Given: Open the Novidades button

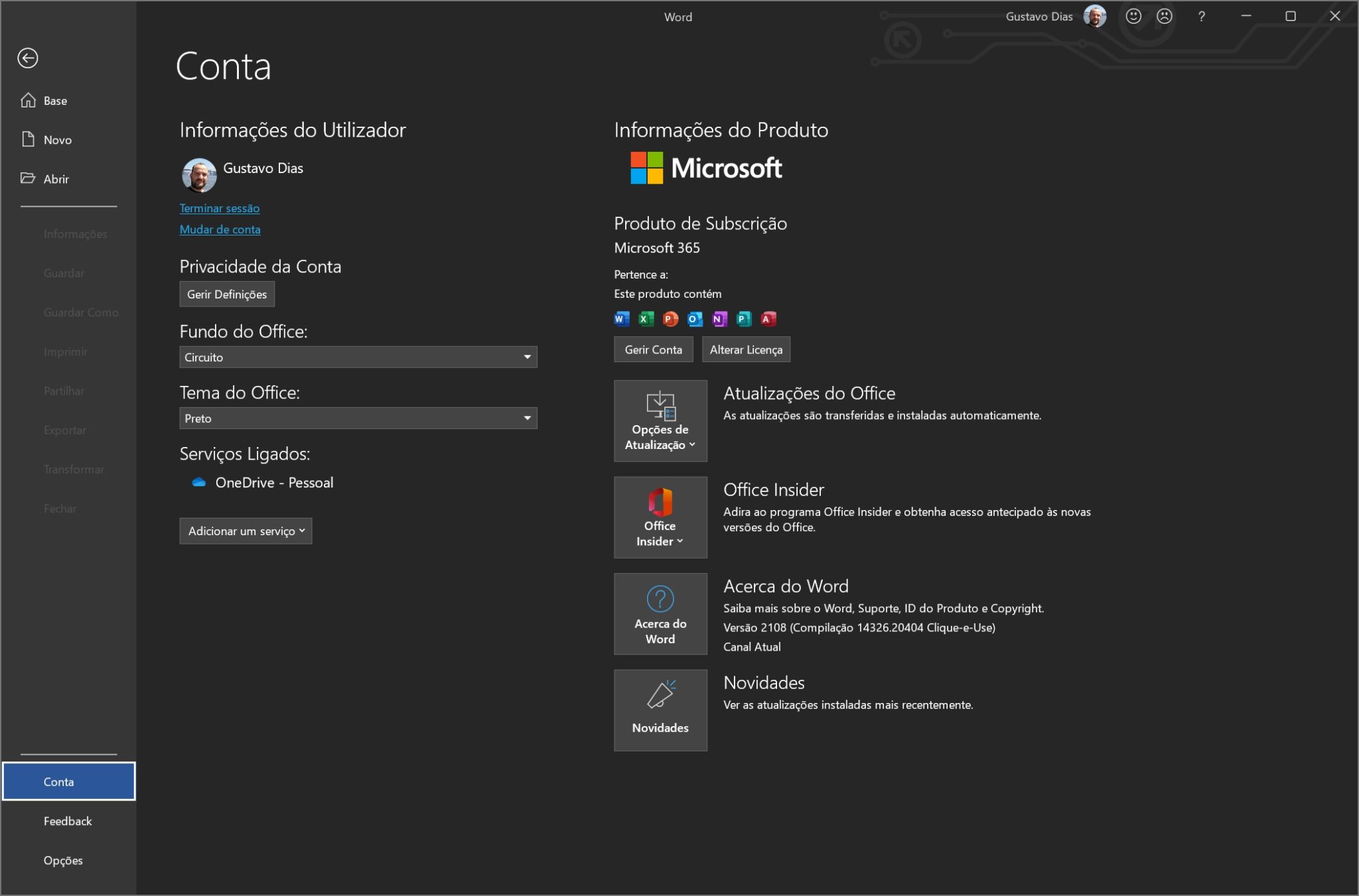Looking at the screenshot, I should coord(660,710).
